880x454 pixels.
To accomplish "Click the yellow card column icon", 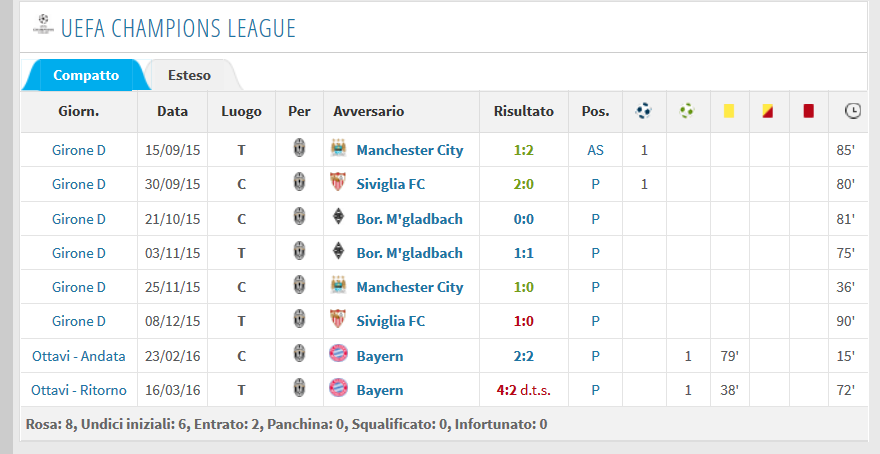I will click(x=729, y=111).
